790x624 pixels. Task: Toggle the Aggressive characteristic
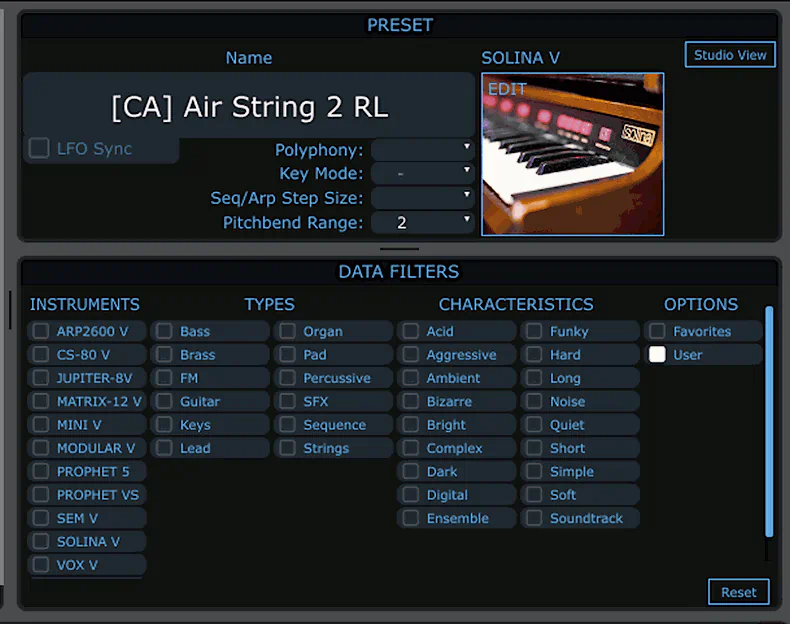tap(411, 355)
